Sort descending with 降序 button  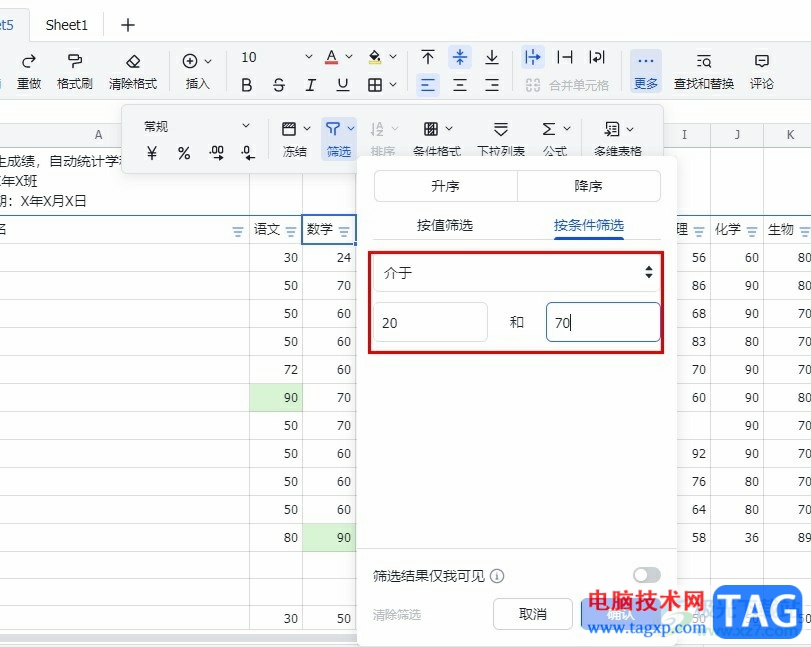pyautogui.click(x=589, y=186)
